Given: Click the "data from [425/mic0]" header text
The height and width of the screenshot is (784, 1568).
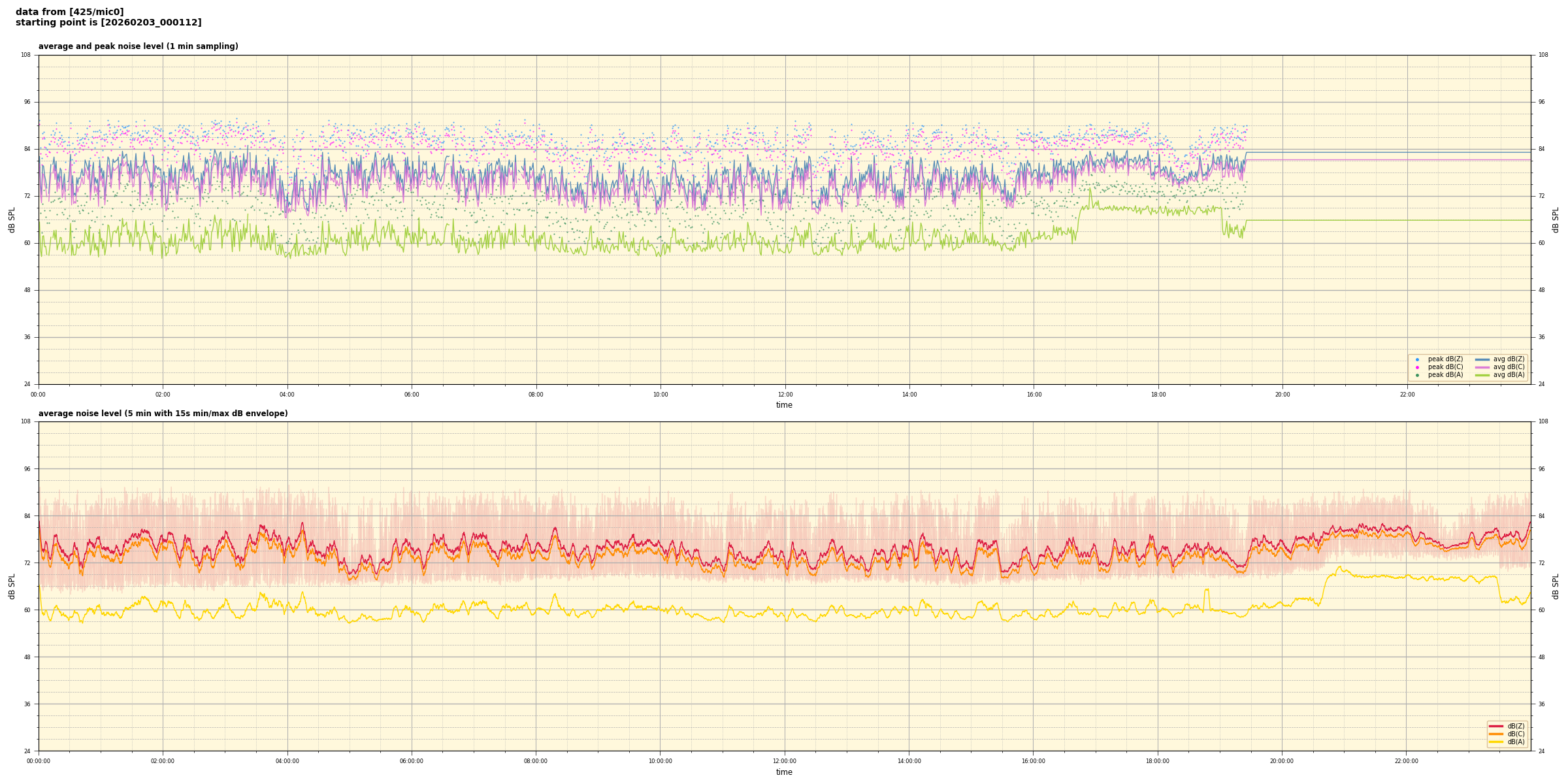Looking at the screenshot, I should tap(70, 12).
